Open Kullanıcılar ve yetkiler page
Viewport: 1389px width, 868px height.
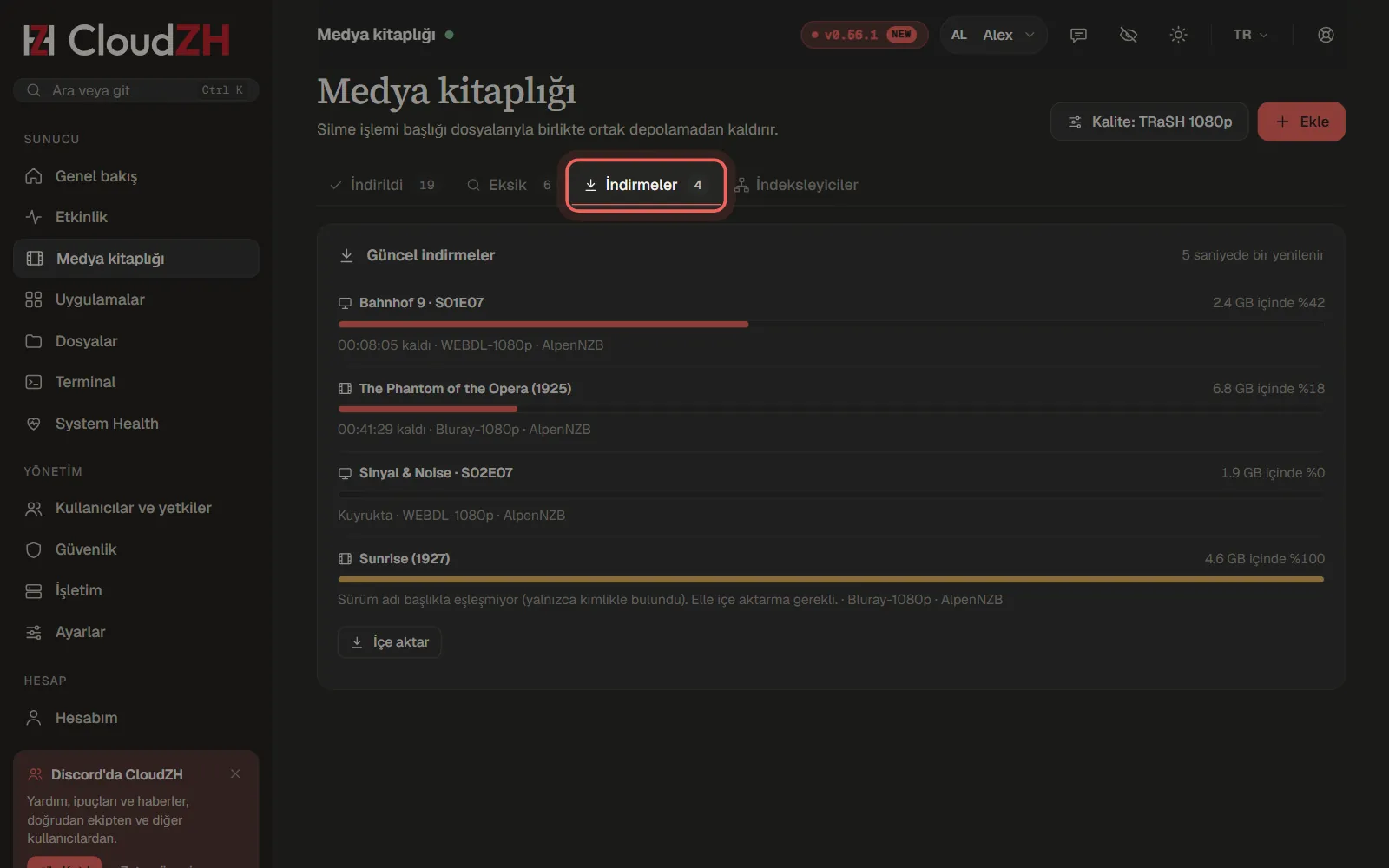pos(136,508)
